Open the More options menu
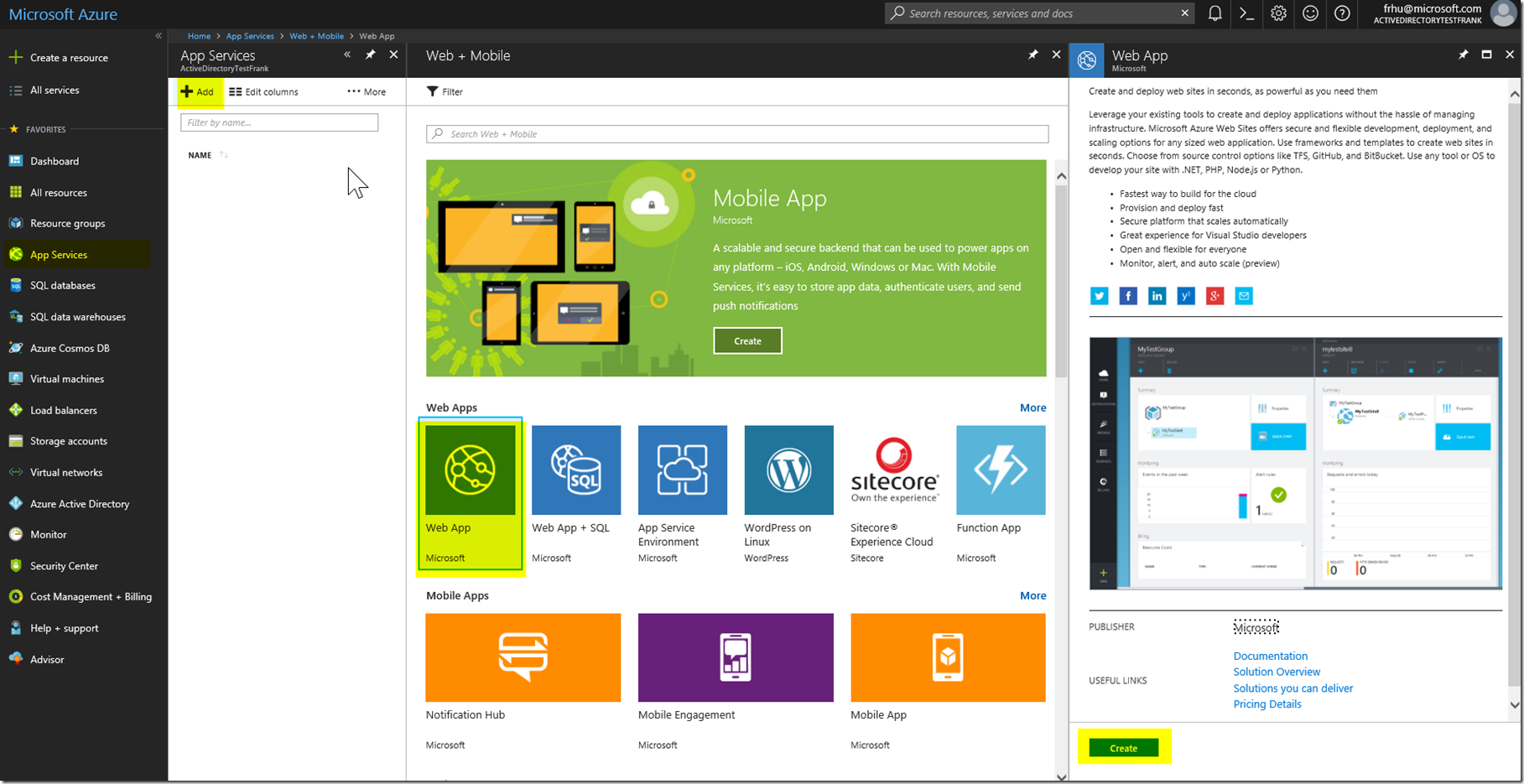 coord(367,91)
